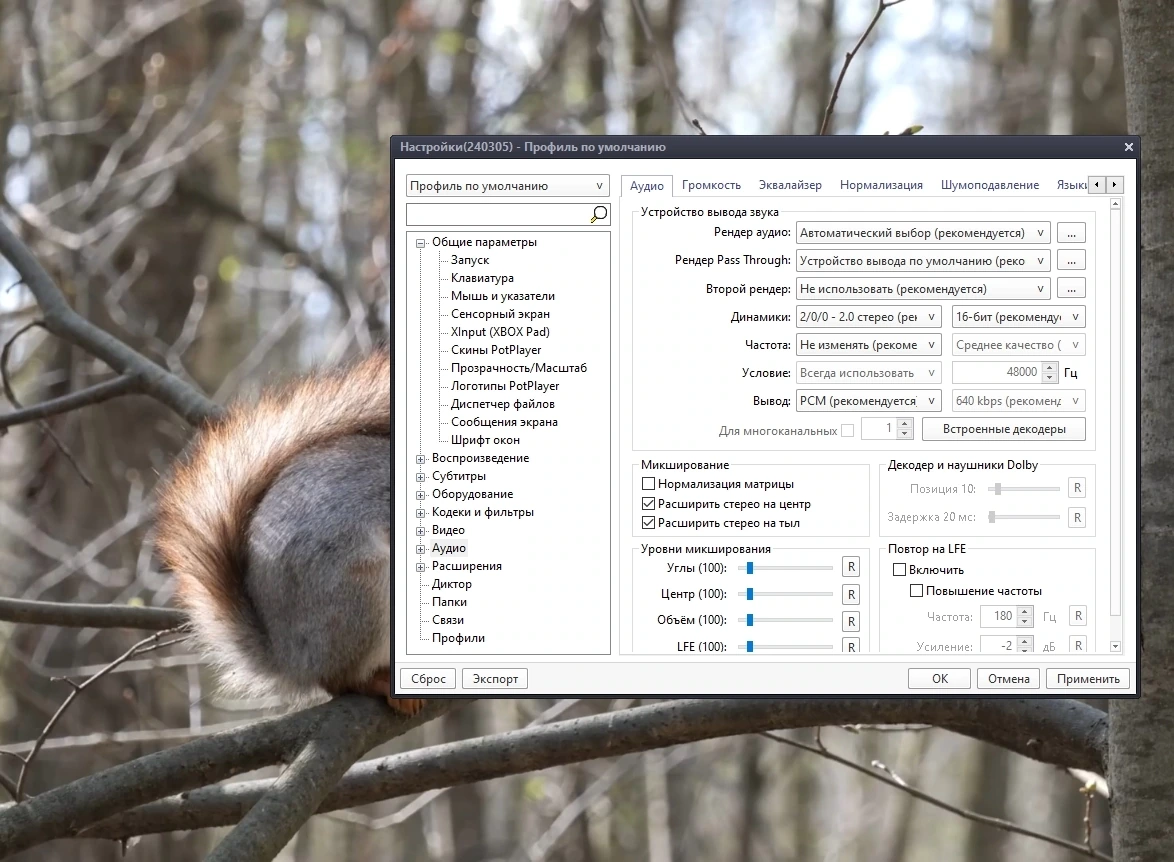Viewport: 1174px width, 862px height.
Task: Reset Объём mixing level with R
Action: (x=851, y=621)
